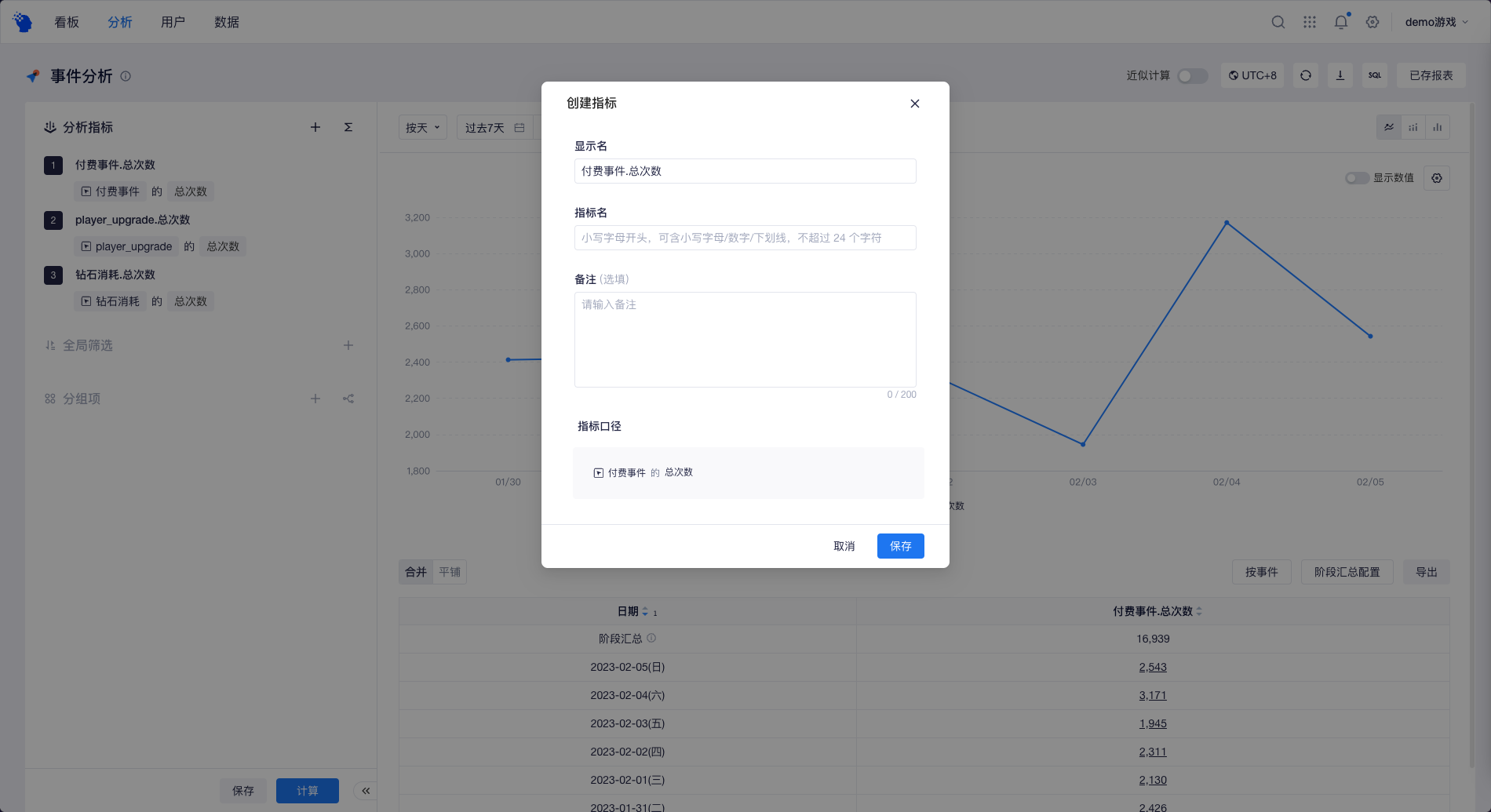Open chart settings gear icon
The height and width of the screenshot is (812, 1491).
click(1437, 178)
